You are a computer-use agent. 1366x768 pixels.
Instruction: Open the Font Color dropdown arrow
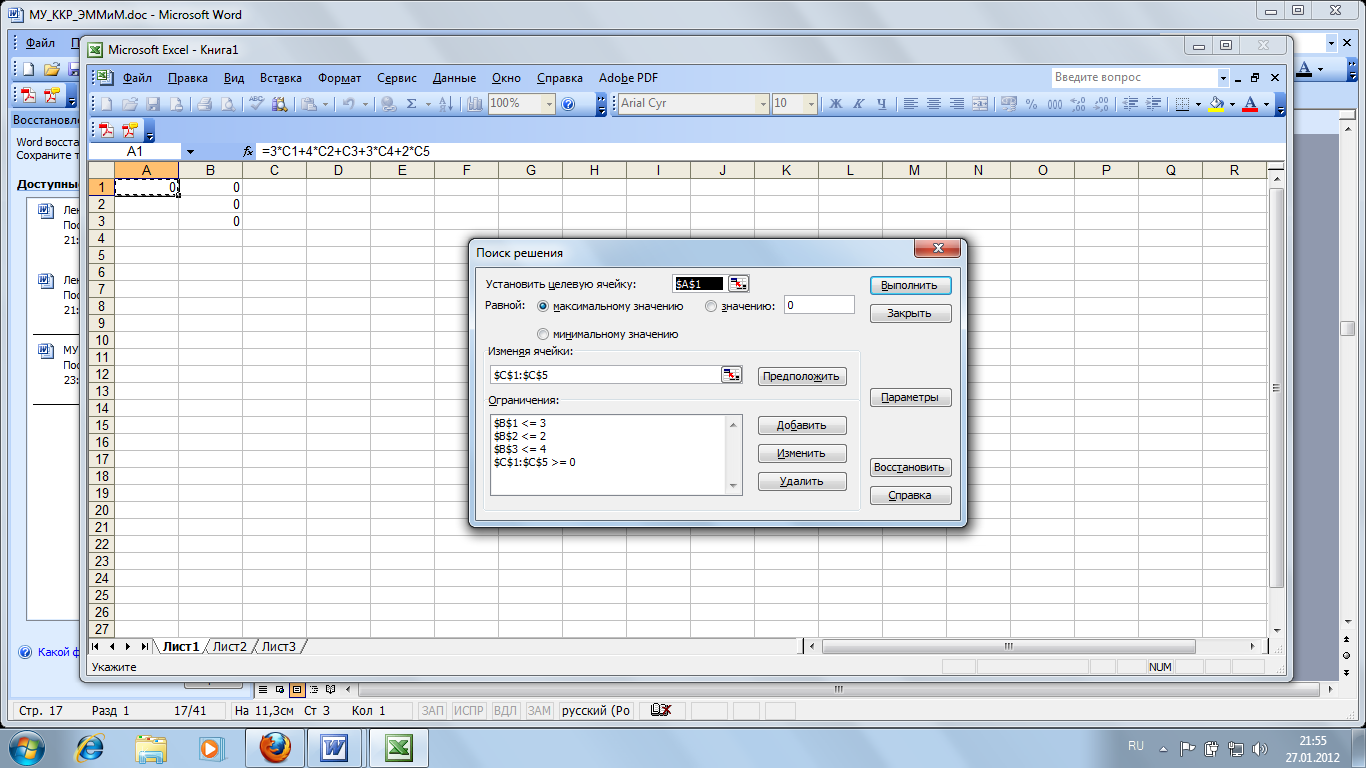1266,103
